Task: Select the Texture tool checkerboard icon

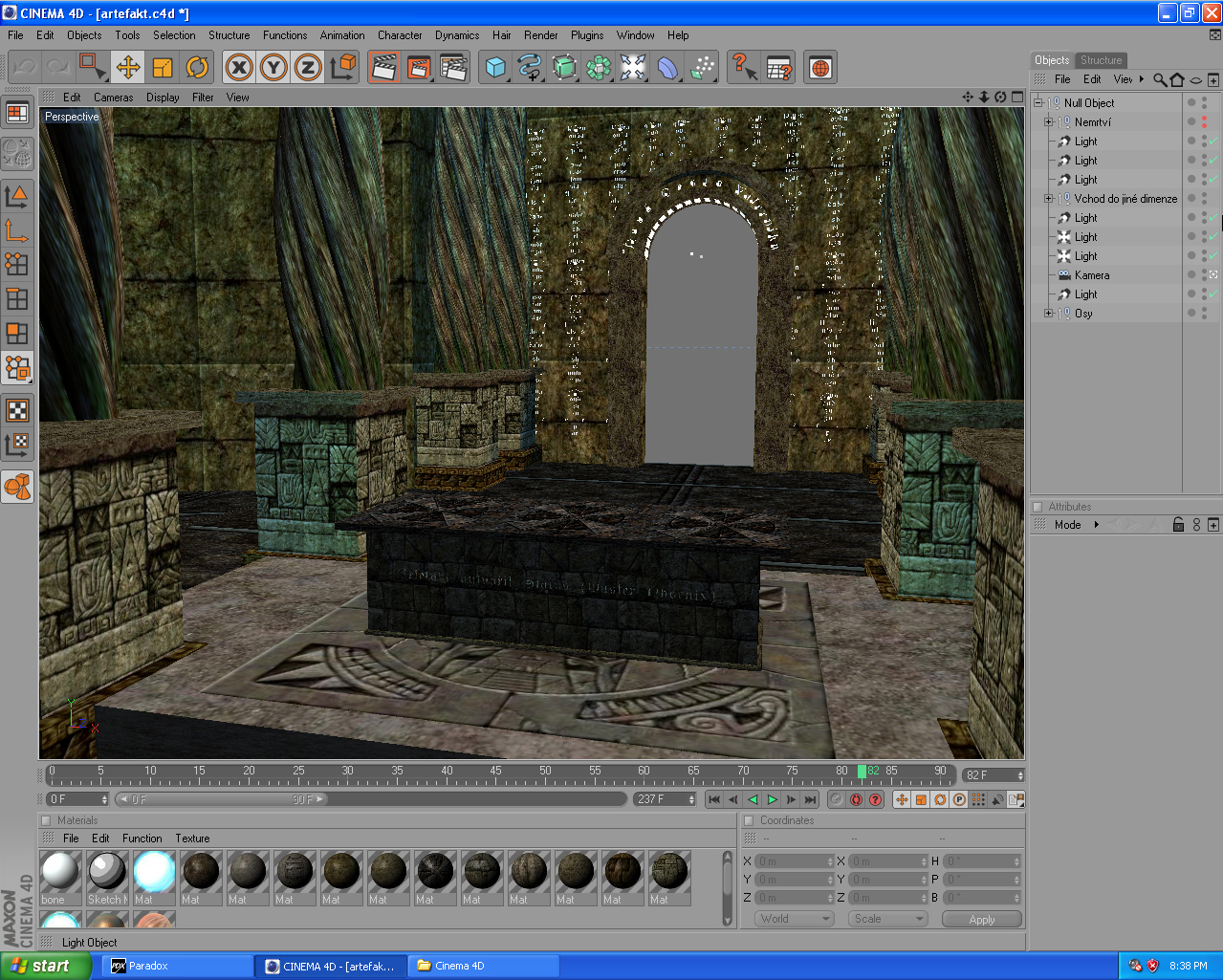Action: click(17, 410)
